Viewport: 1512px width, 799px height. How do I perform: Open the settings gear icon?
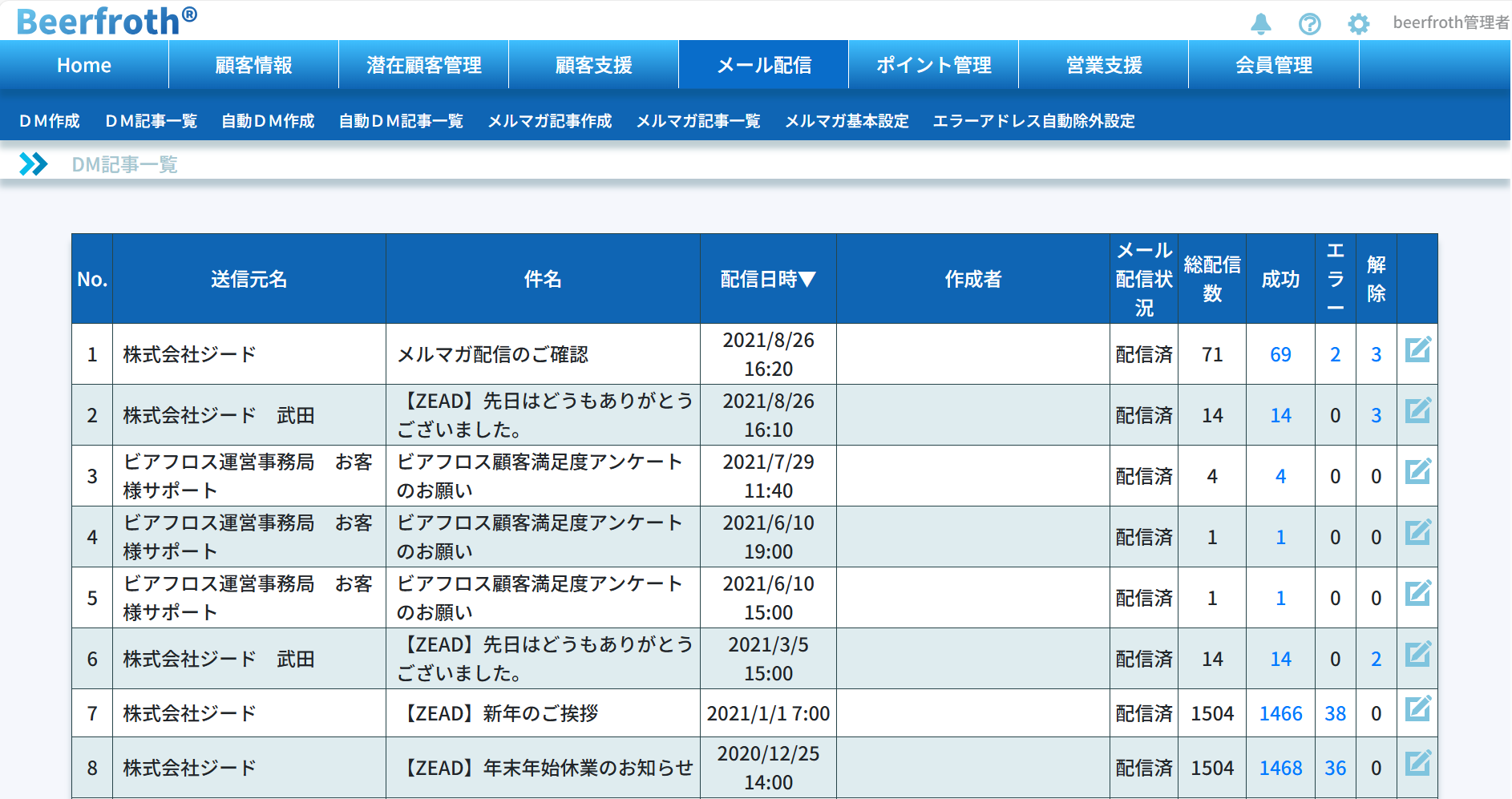click(x=1358, y=24)
